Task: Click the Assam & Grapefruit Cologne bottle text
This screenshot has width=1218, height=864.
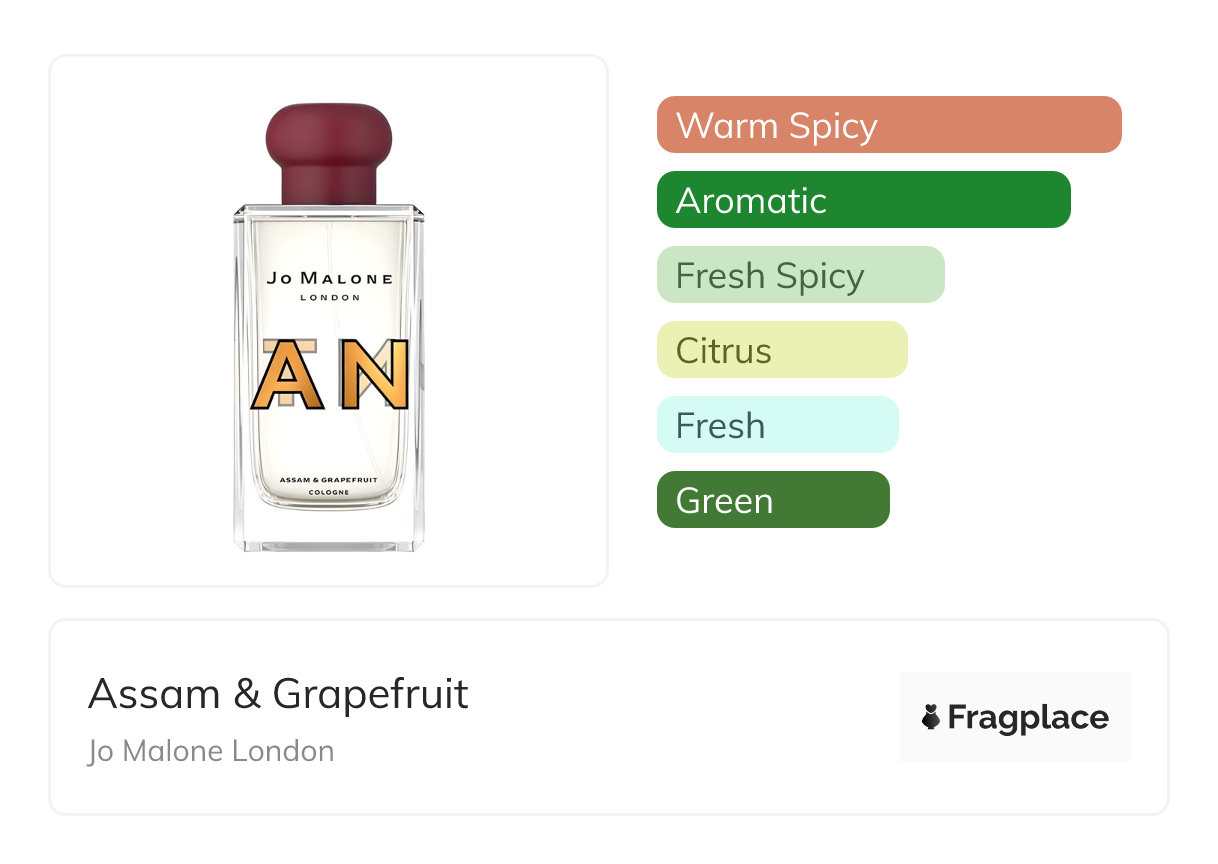Action: [x=328, y=485]
